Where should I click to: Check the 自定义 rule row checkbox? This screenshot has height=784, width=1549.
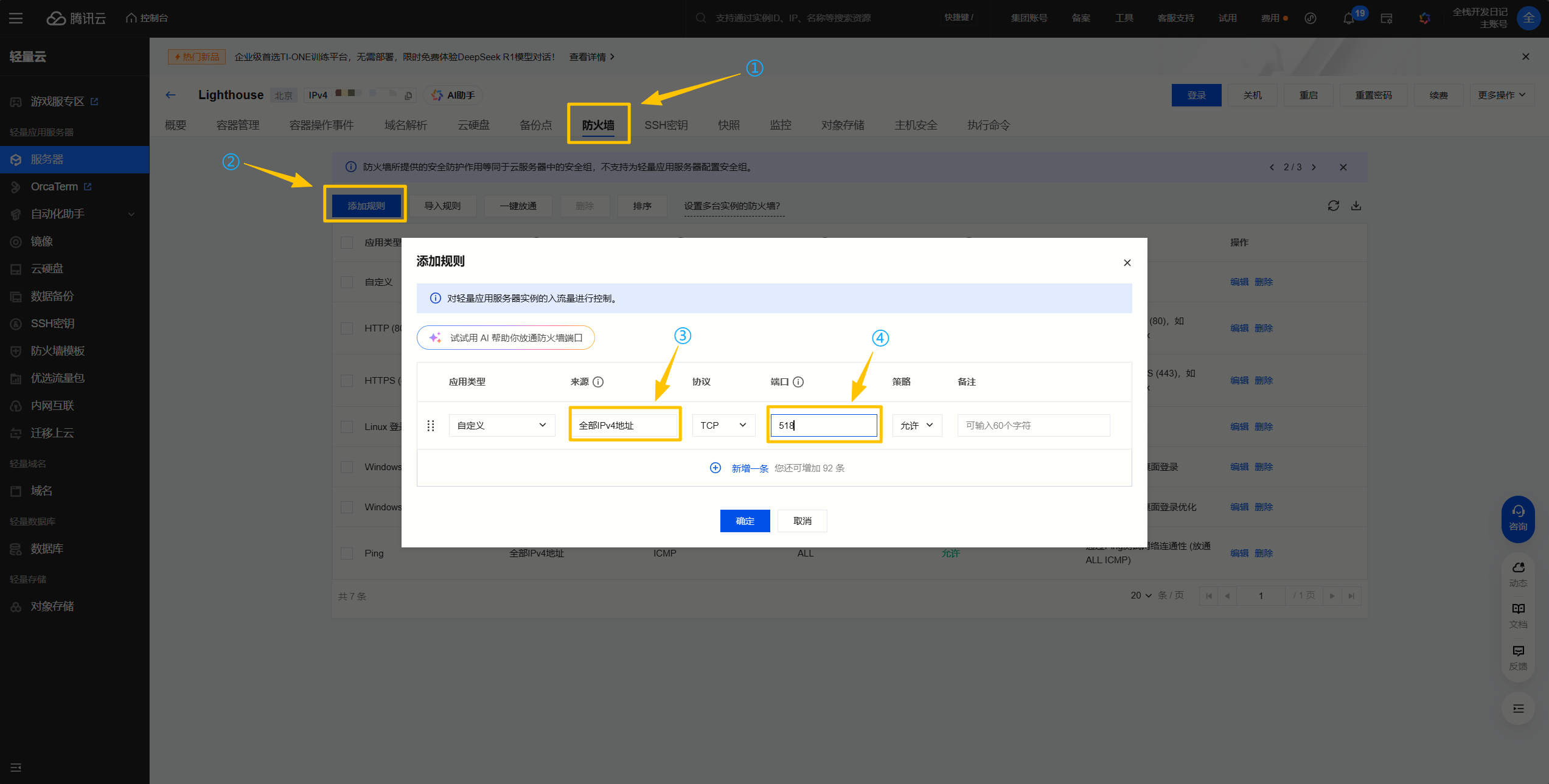coord(347,282)
